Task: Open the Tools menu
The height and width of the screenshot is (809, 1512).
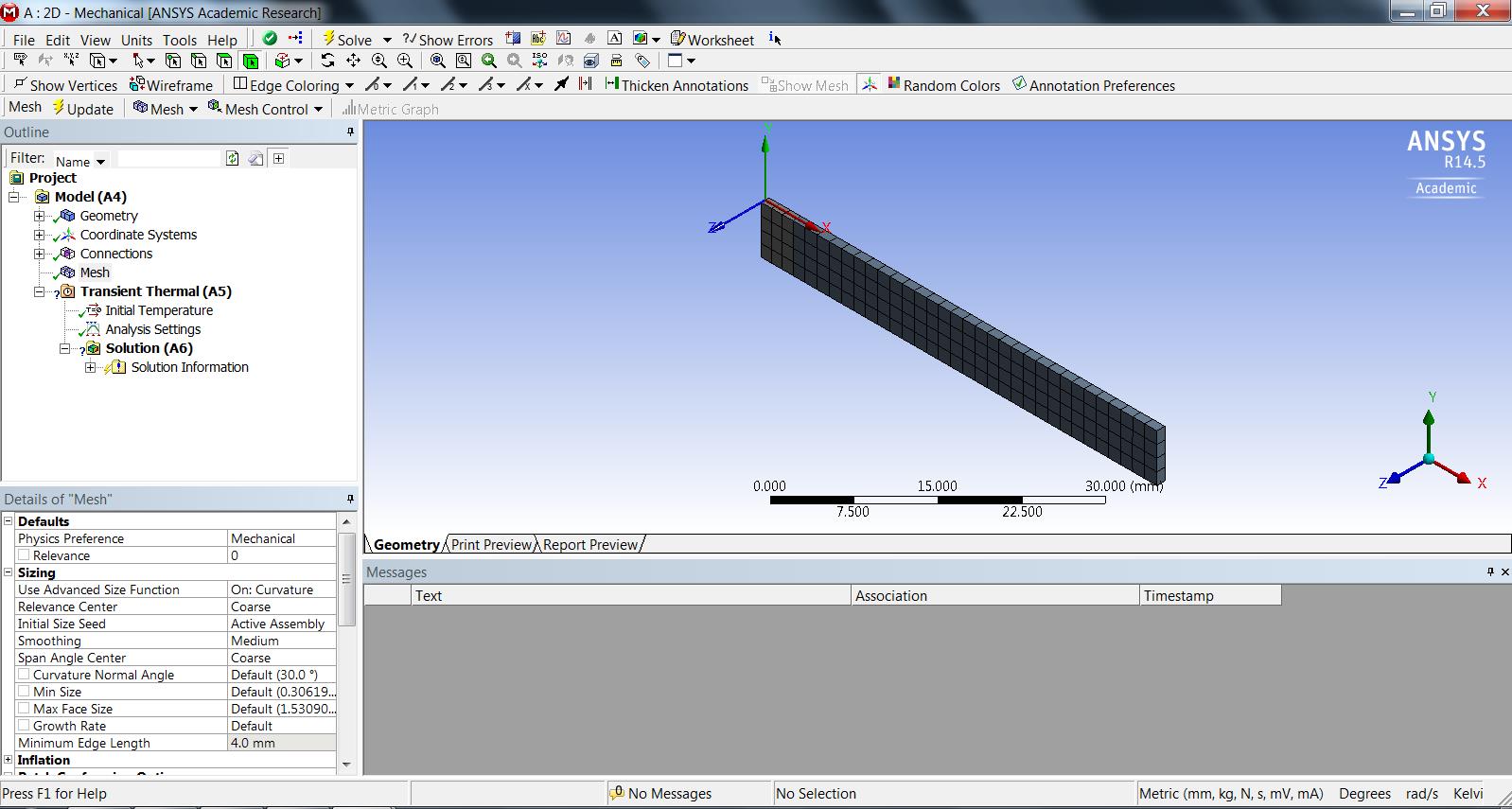Action: (x=180, y=40)
